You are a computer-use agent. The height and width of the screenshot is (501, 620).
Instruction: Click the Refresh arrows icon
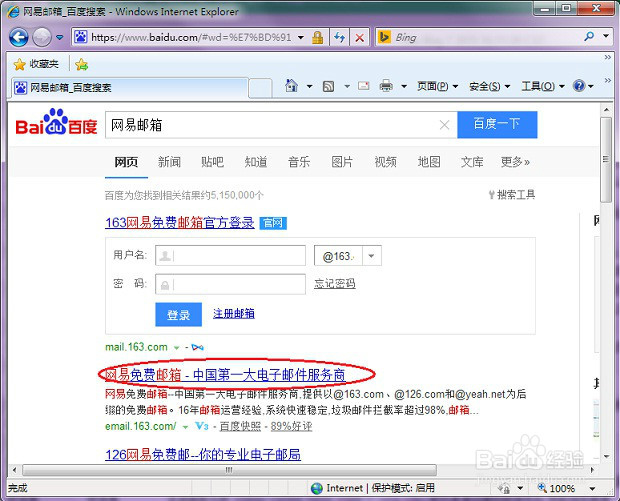[339, 38]
